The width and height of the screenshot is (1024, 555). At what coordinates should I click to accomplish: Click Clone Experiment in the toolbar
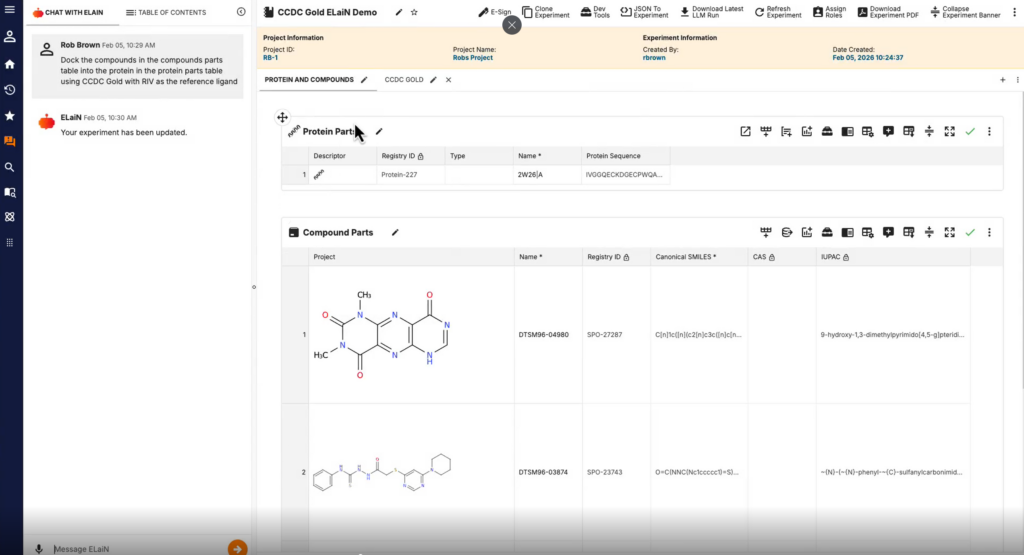[545, 12]
